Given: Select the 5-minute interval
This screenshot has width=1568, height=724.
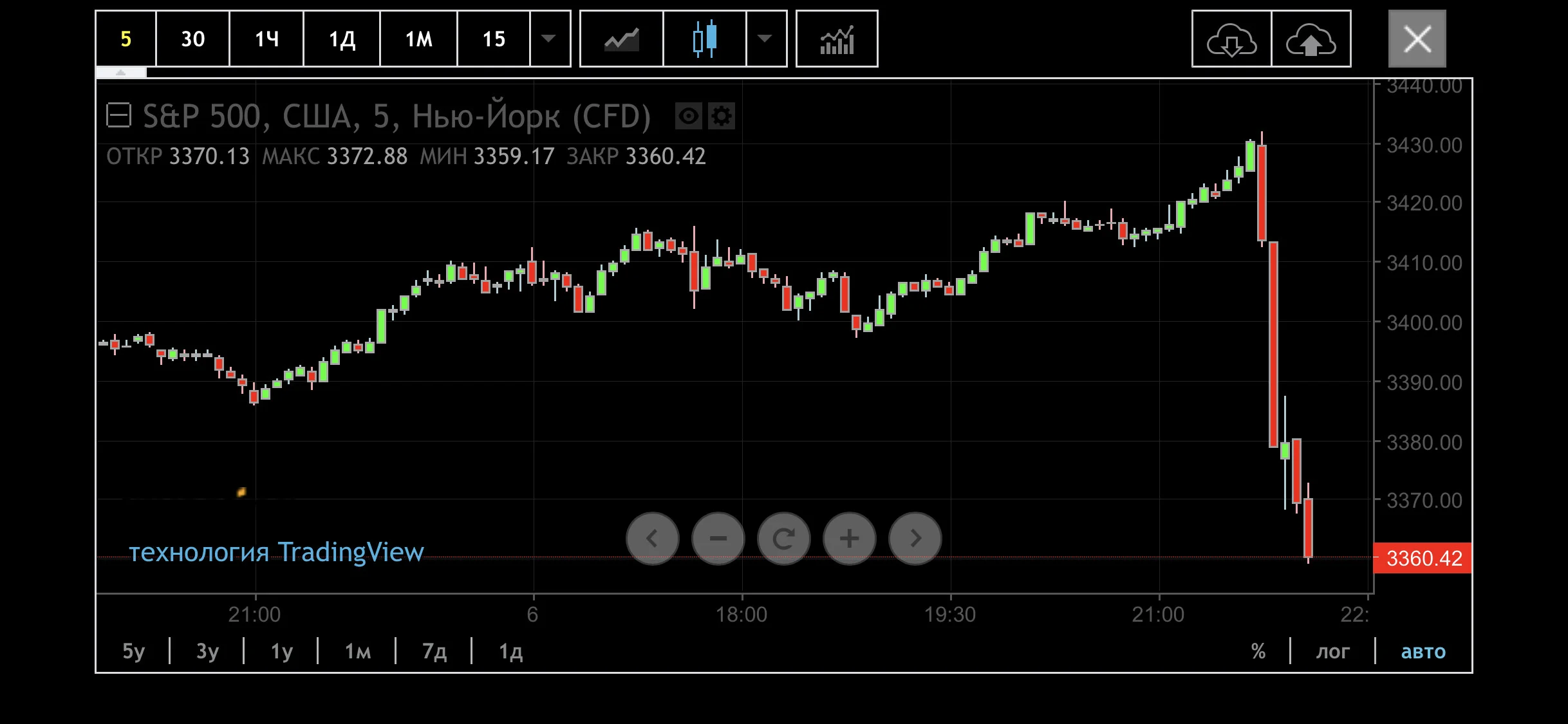Looking at the screenshot, I should [126, 39].
